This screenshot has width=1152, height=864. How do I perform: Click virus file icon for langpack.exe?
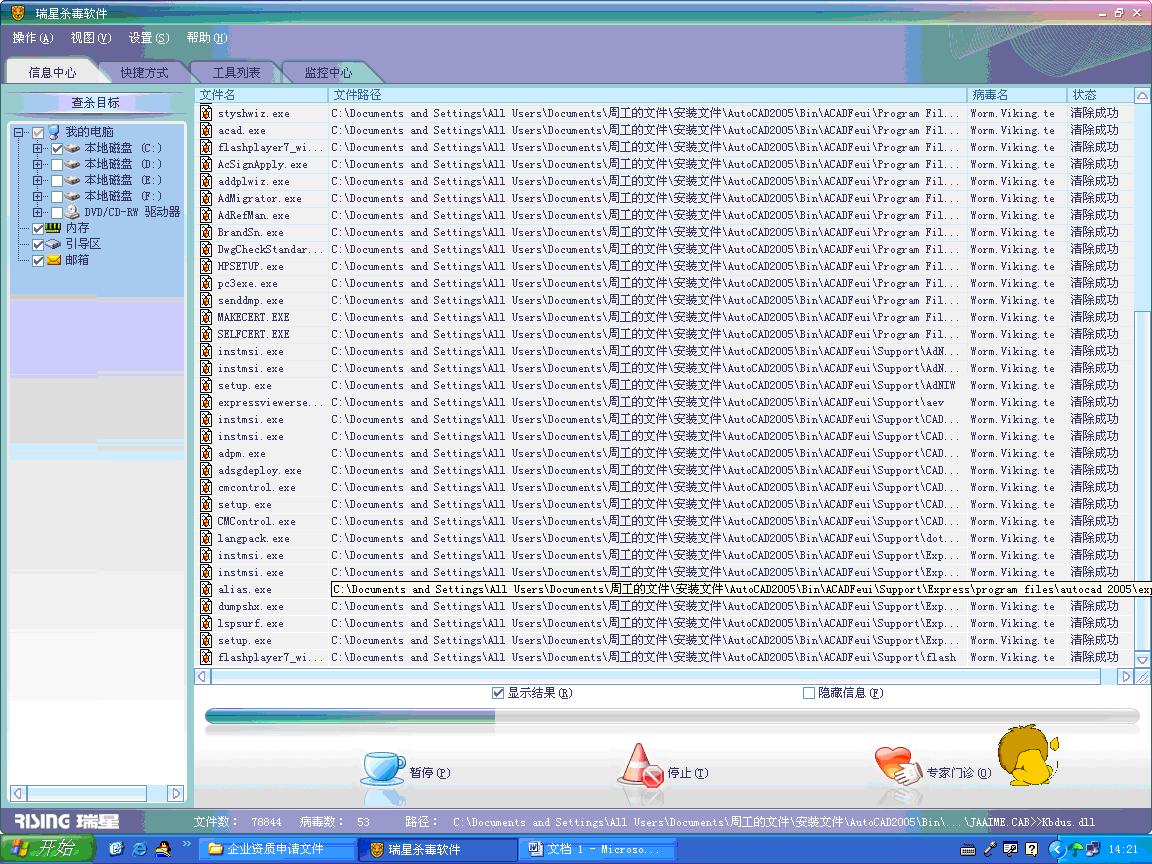click(206, 539)
